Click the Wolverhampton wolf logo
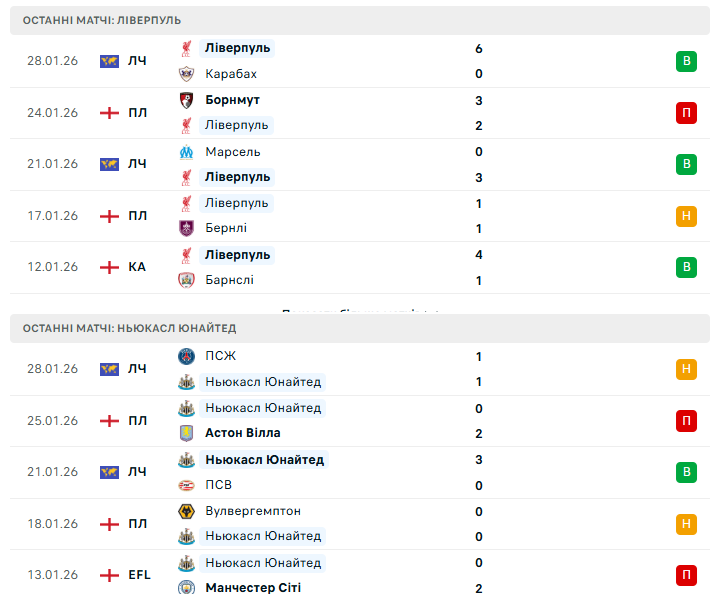 (x=186, y=511)
